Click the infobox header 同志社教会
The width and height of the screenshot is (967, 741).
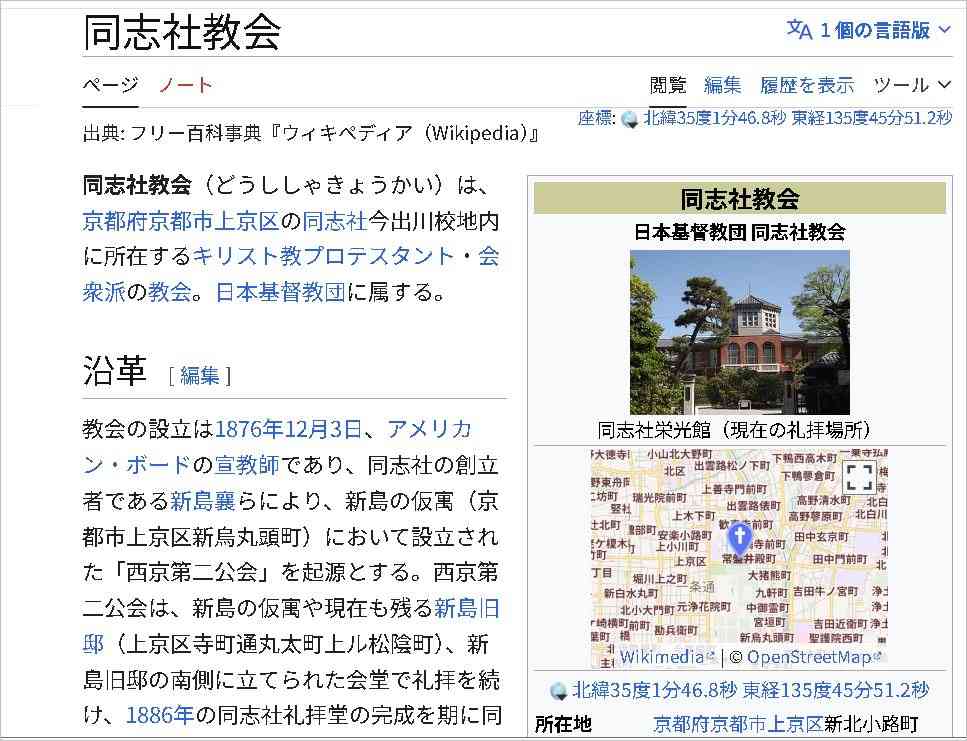pos(739,199)
